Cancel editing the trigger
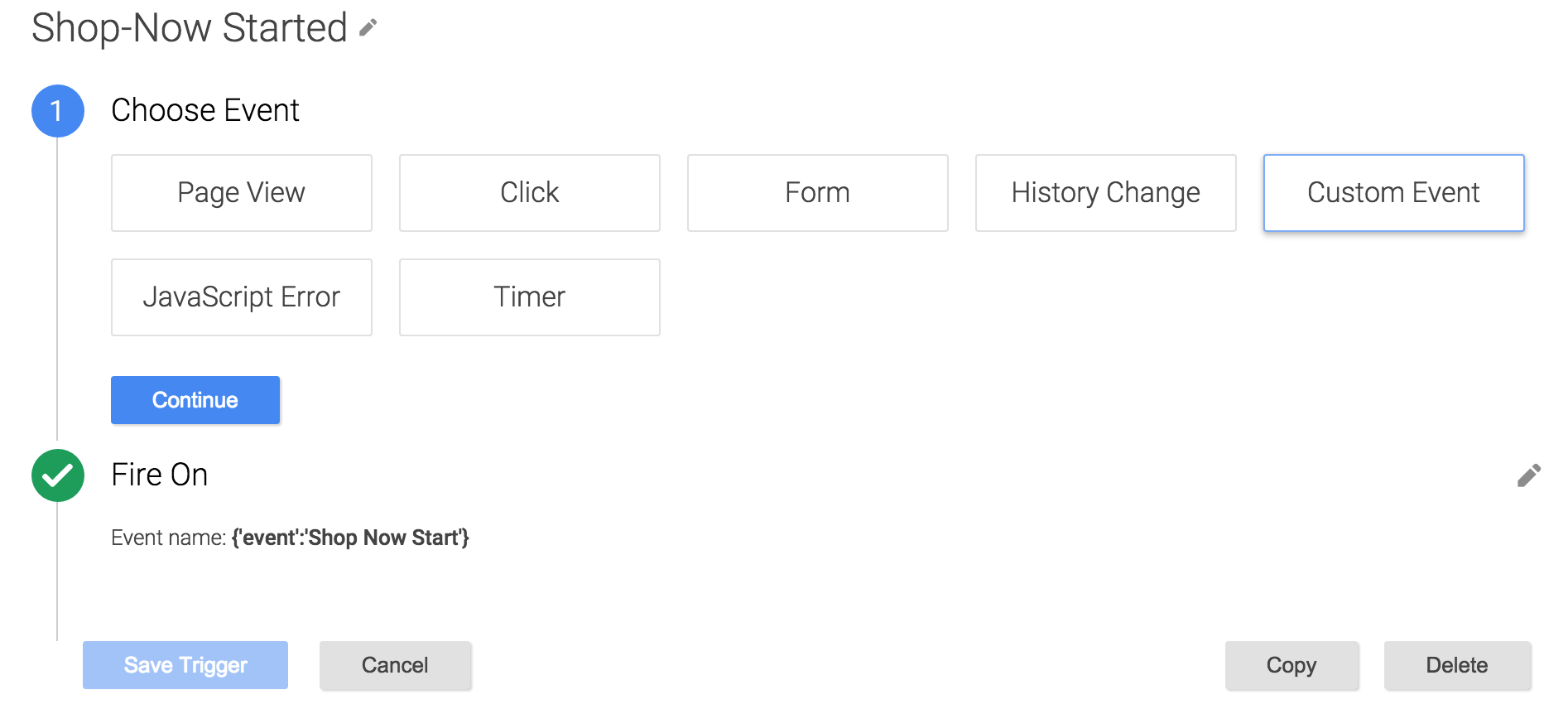The width and height of the screenshot is (1568, 714). [395, 665]
